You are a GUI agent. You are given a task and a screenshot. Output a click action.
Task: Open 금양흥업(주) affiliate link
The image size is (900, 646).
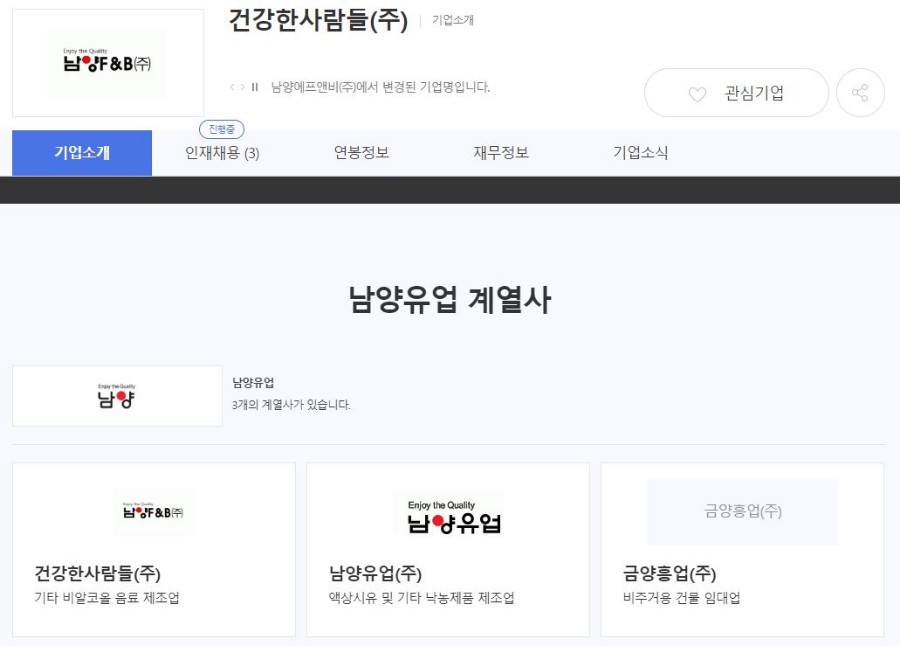[669, 573]
